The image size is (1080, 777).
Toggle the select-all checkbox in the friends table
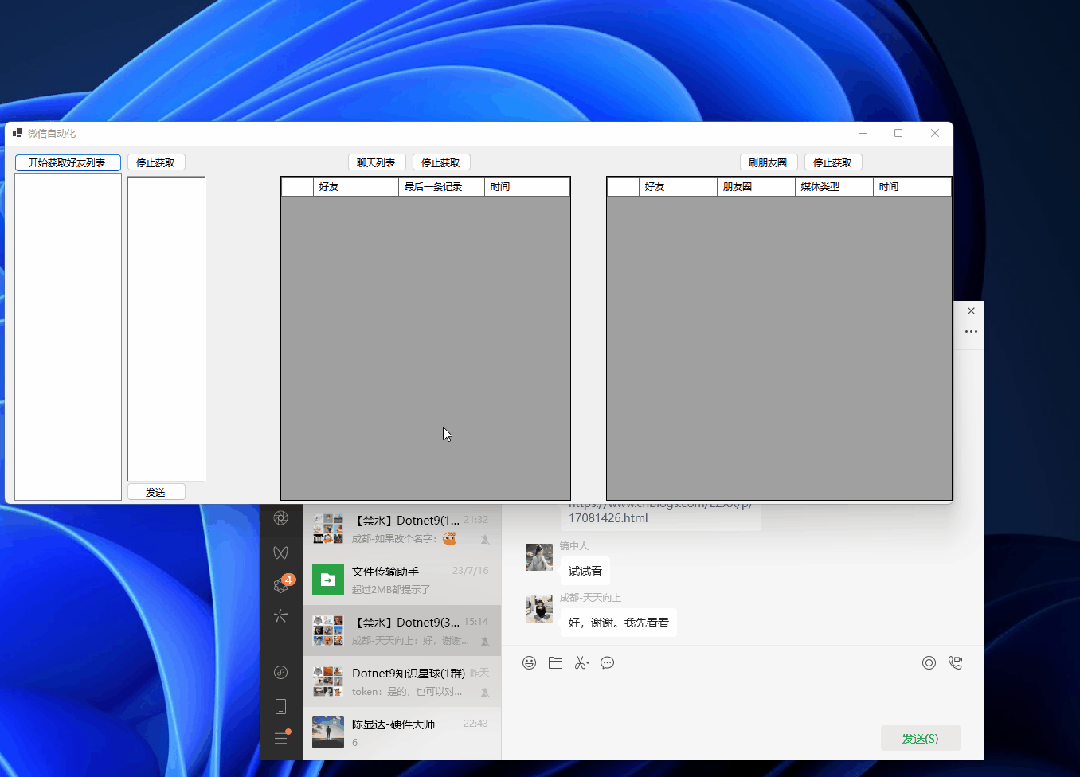pyautogui.click(x=294, y=186)
